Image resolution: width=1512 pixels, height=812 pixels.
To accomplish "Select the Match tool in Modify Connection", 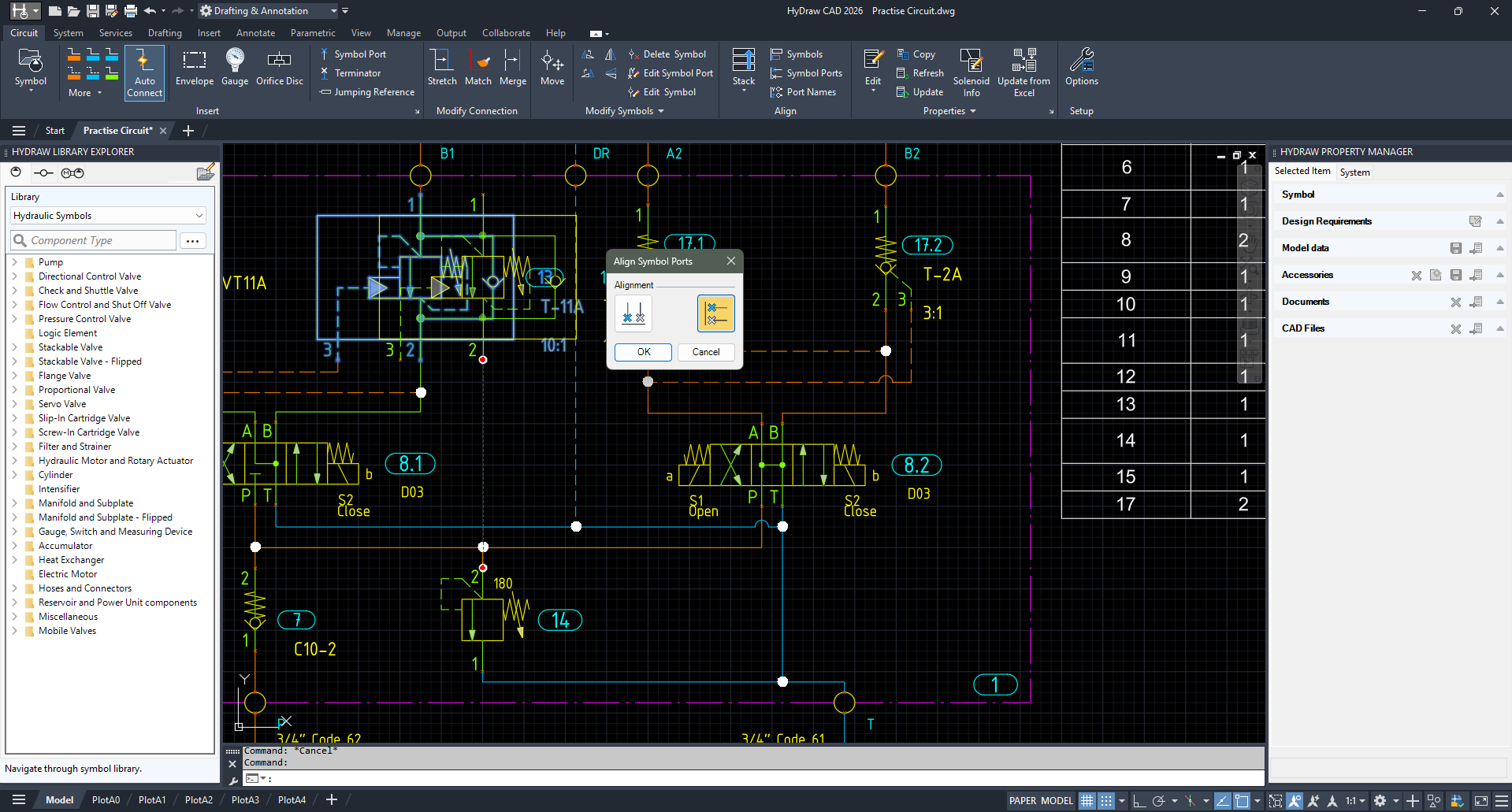I will (478, 69).
